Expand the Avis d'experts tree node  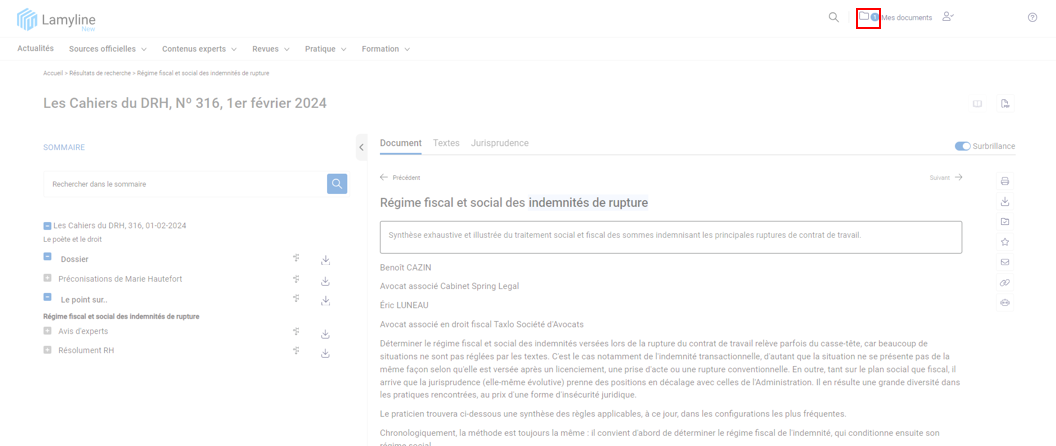point(47,331)
